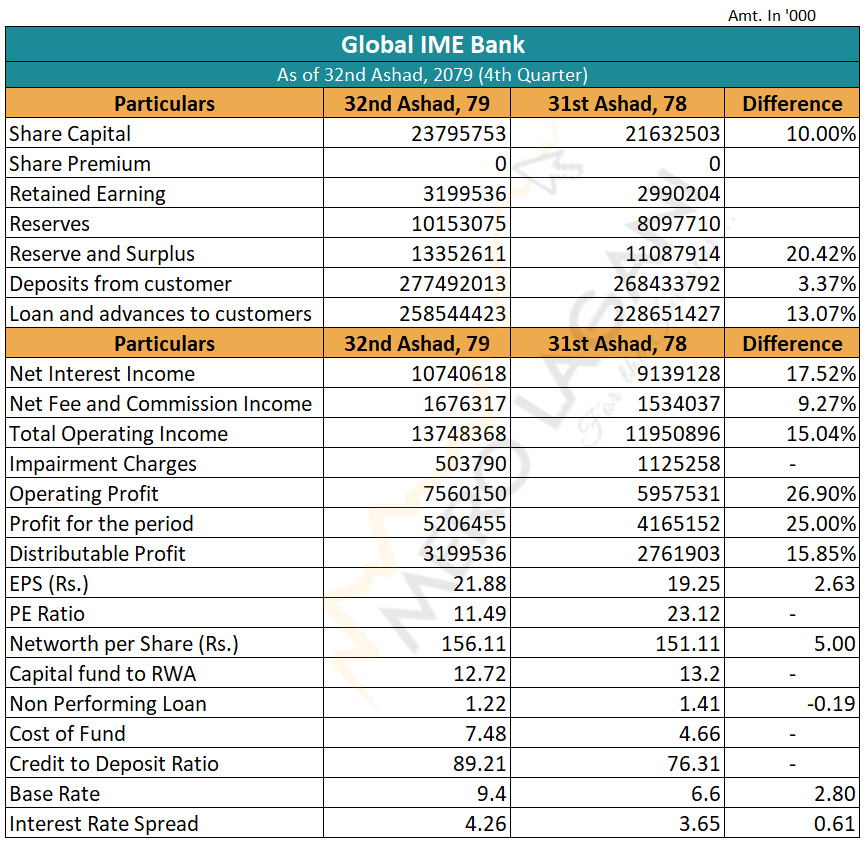This screenshot has height=845, width=868.
Task: Click value 10740618
Action: point(458,374)
